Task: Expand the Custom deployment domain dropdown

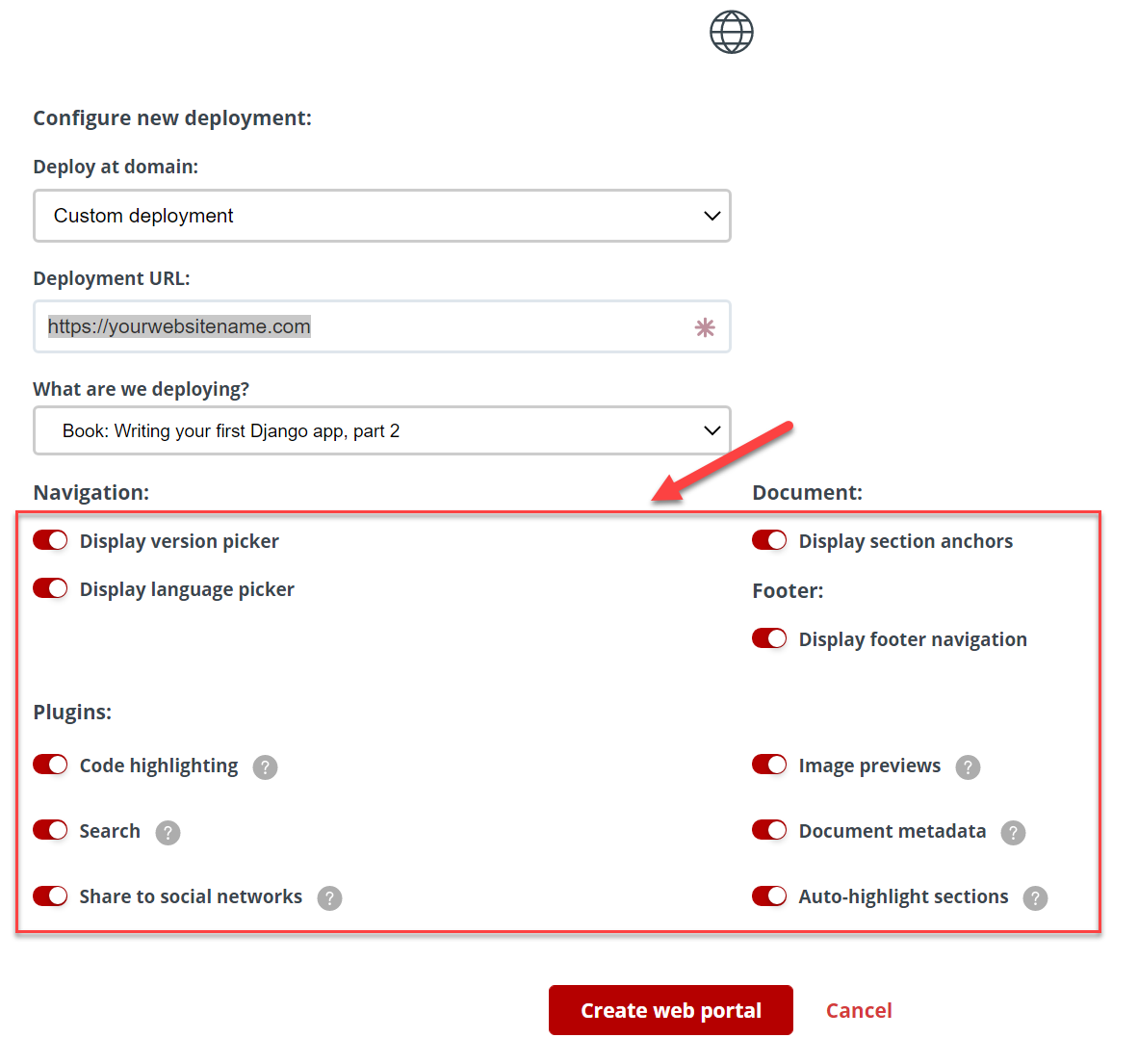Action: 382,216
